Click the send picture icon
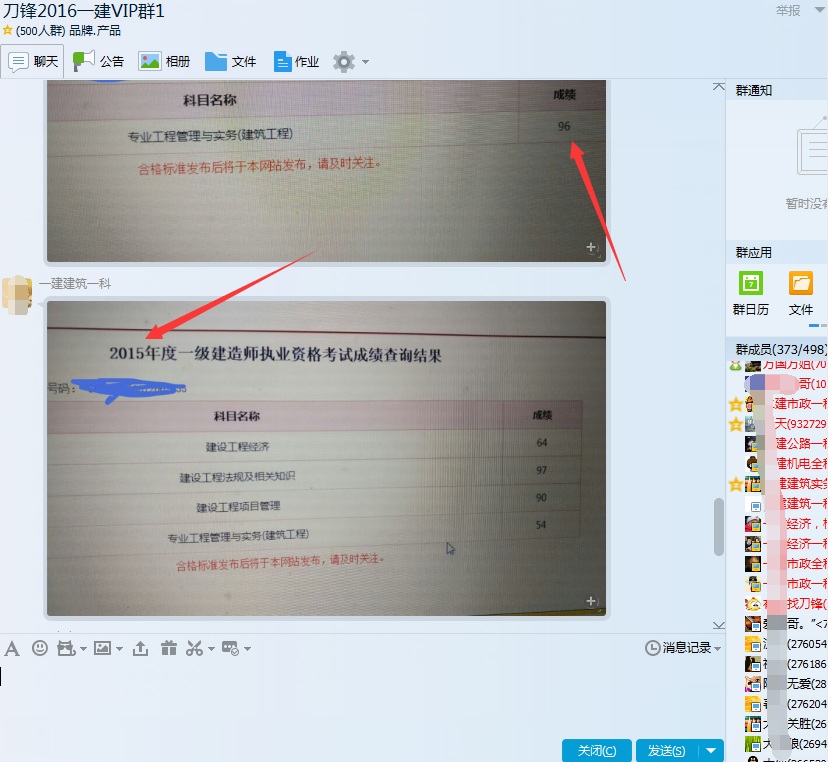This screenshot has height=762, width=828. [102, 648]
